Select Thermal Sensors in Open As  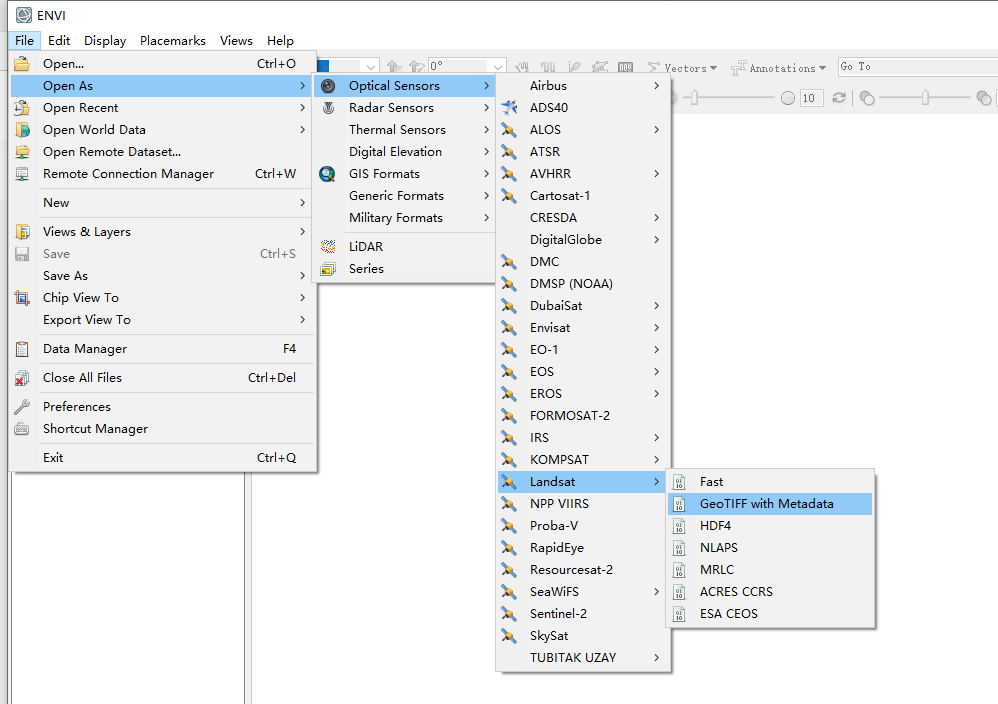(404, 130)
